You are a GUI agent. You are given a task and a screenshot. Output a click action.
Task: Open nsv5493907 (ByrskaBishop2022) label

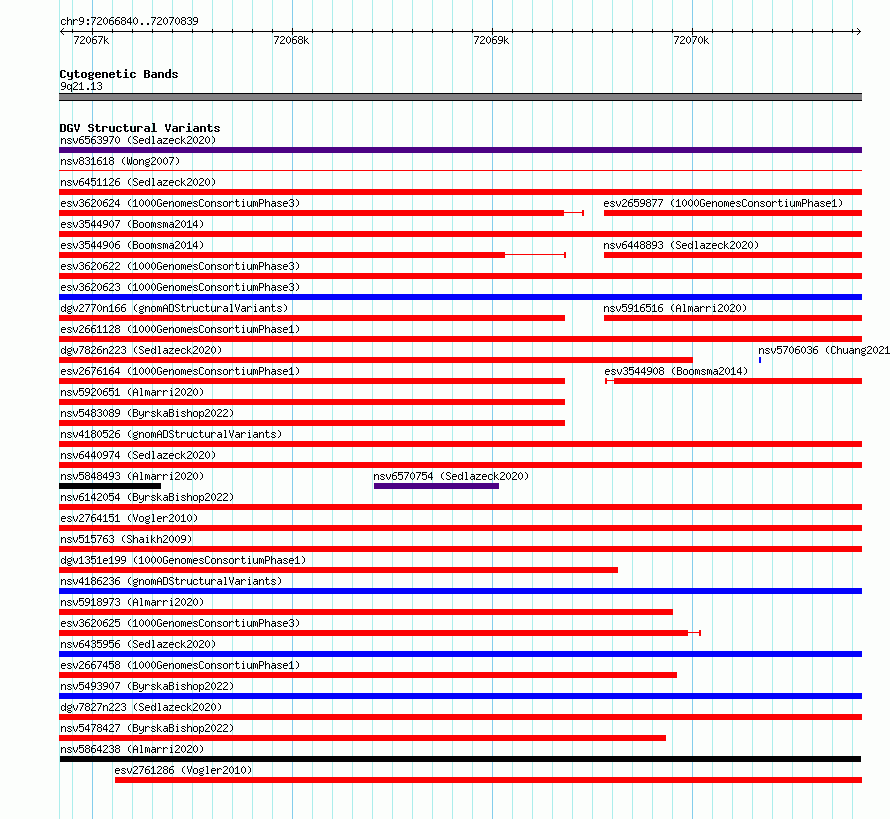click(x=147, y=686)
